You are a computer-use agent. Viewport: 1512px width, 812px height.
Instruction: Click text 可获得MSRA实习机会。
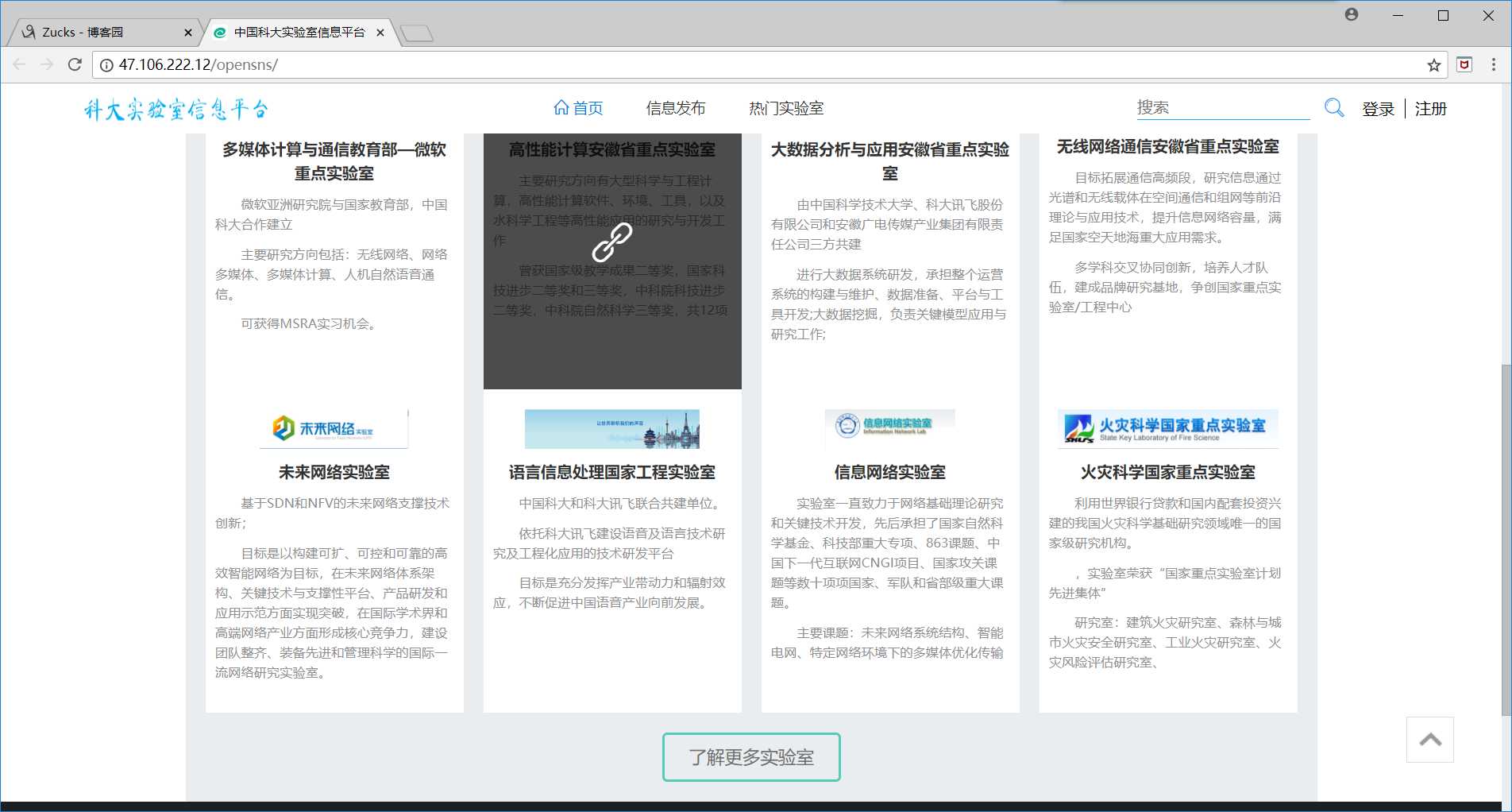coord(310,324)
